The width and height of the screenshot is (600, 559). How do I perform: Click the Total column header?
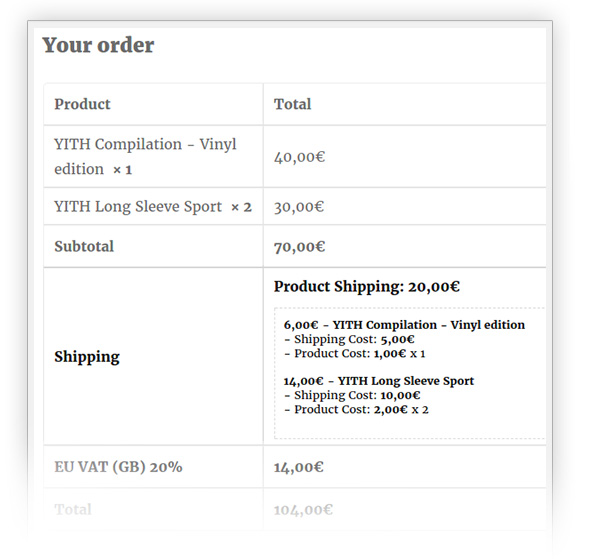click(x=292, y=104)
